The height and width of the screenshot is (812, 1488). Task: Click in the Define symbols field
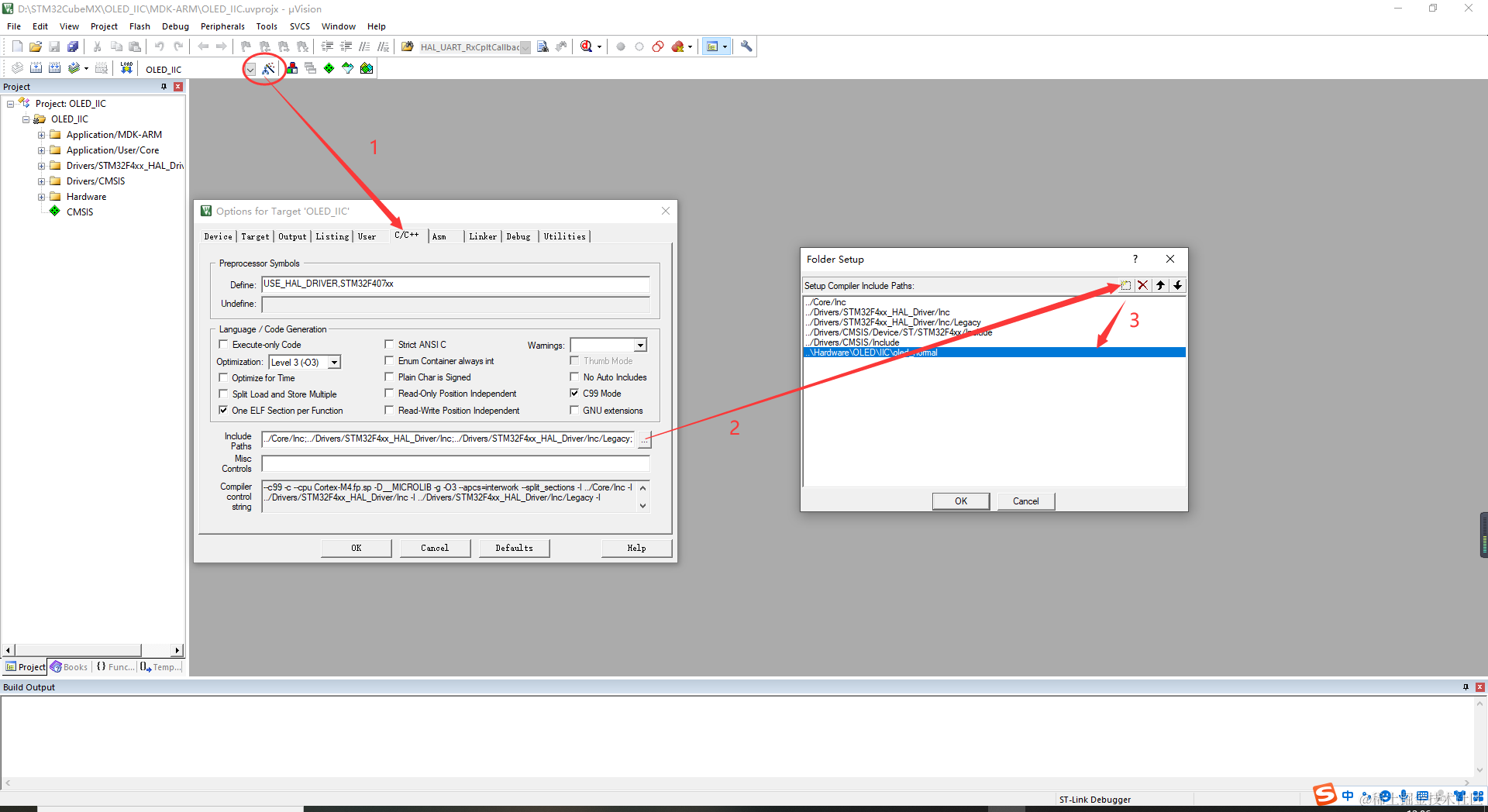click(x=456, y=284)
